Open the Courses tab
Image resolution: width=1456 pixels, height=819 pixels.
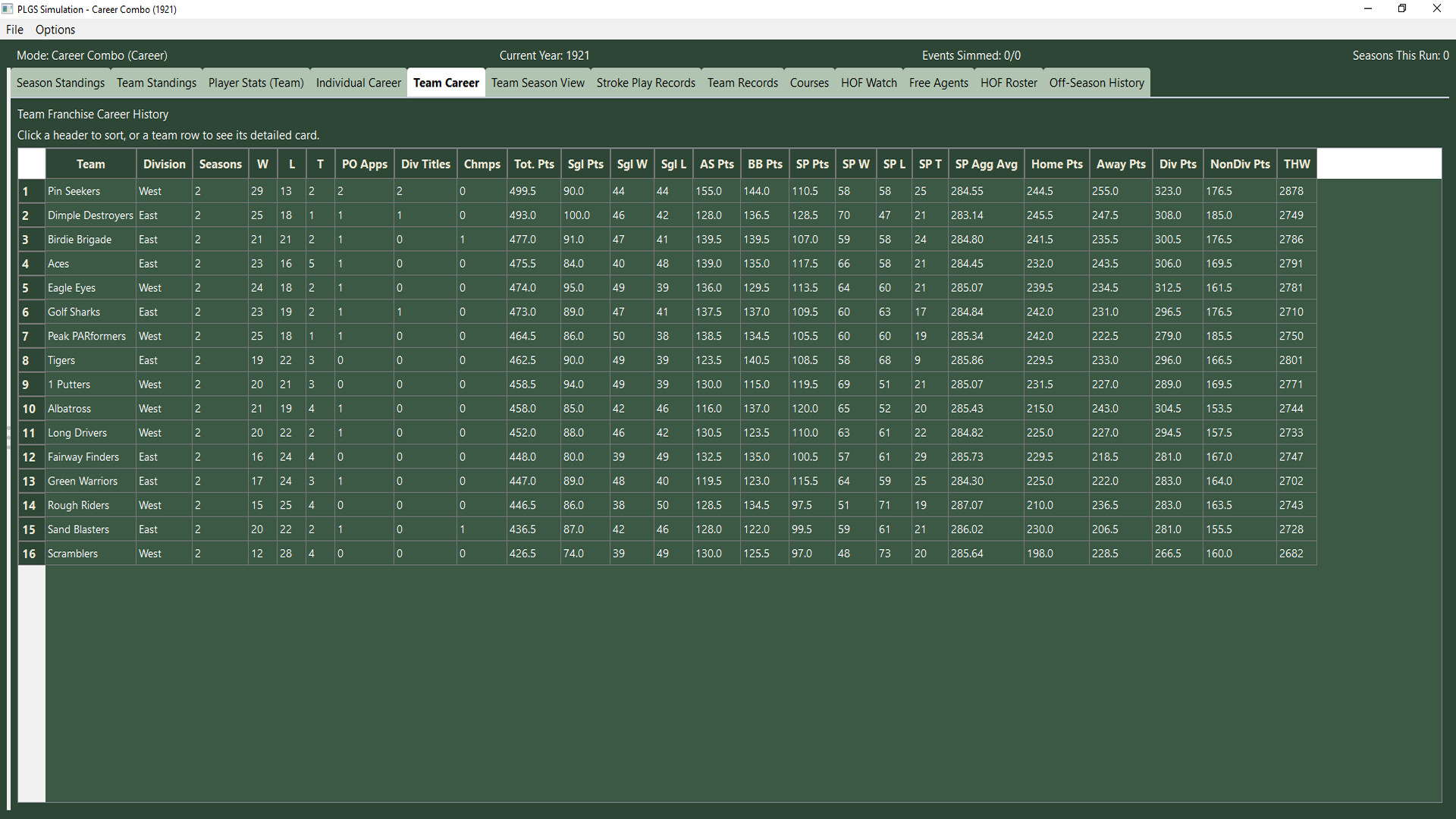tap(809, 83)
